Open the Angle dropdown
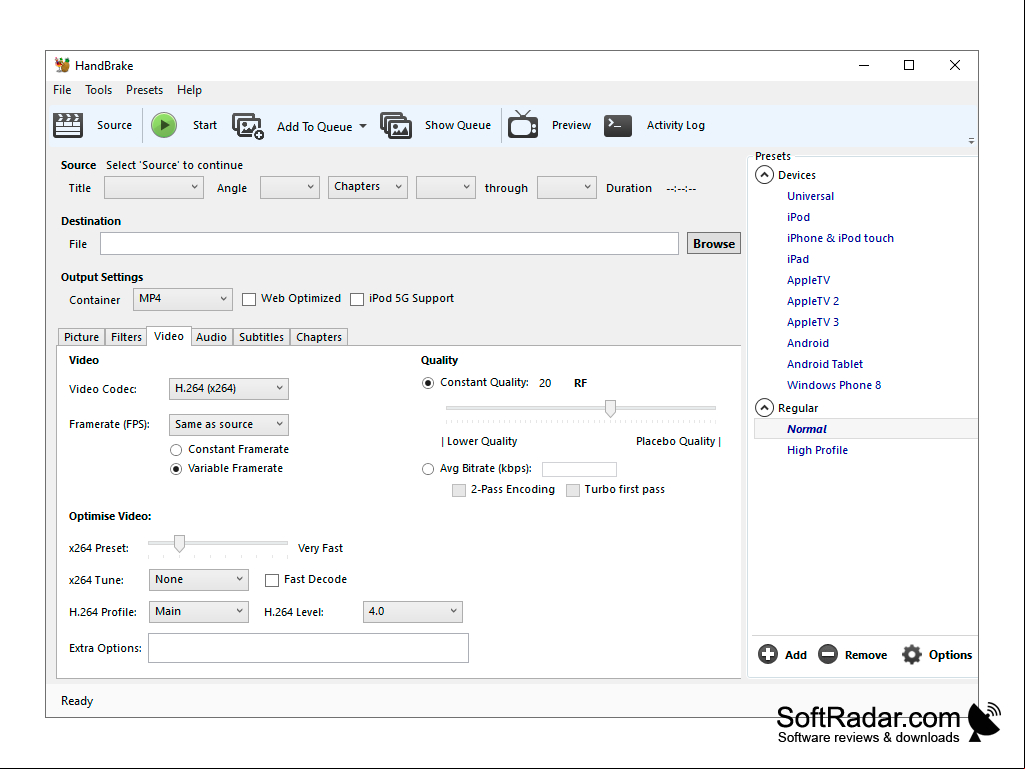This screenshot has height=769, width=1025. pos(290,188)
